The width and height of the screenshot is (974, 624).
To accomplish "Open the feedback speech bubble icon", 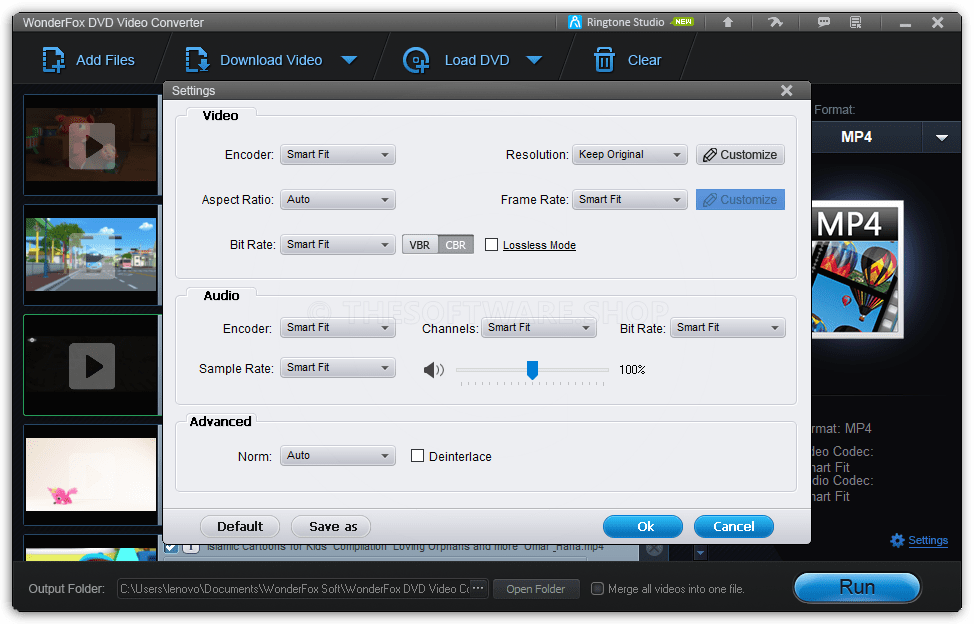I will (824, 22).
